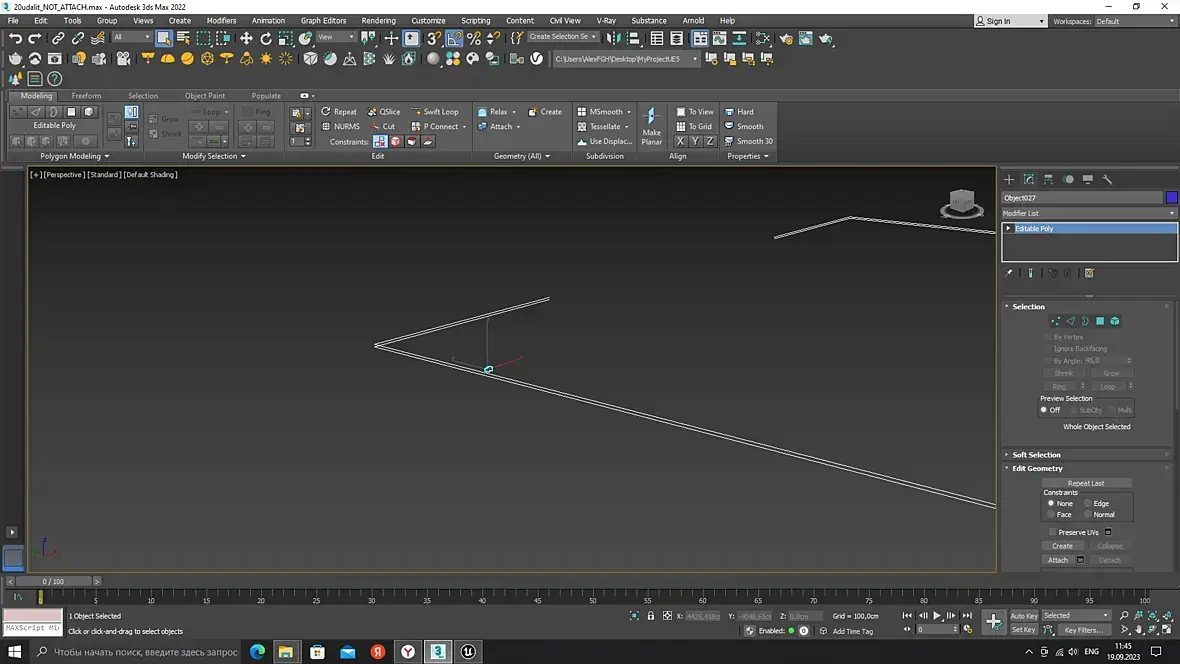The height and width of the screenshot is (664, 1180).
Task: Open the Utilities wrench panel
Action: coord(1107,179)
